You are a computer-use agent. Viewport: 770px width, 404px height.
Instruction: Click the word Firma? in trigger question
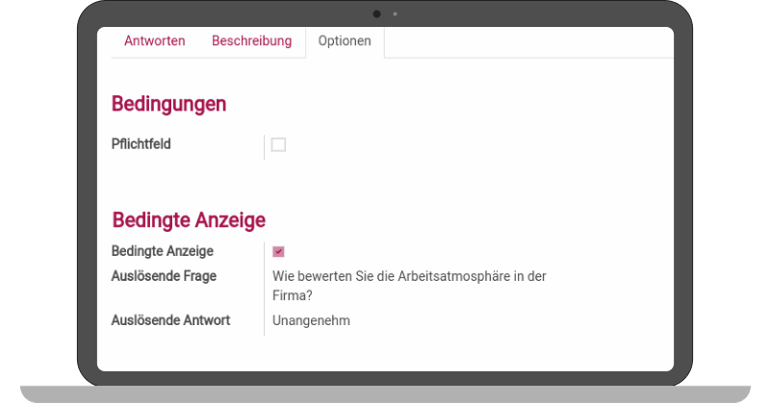(293, 296)
